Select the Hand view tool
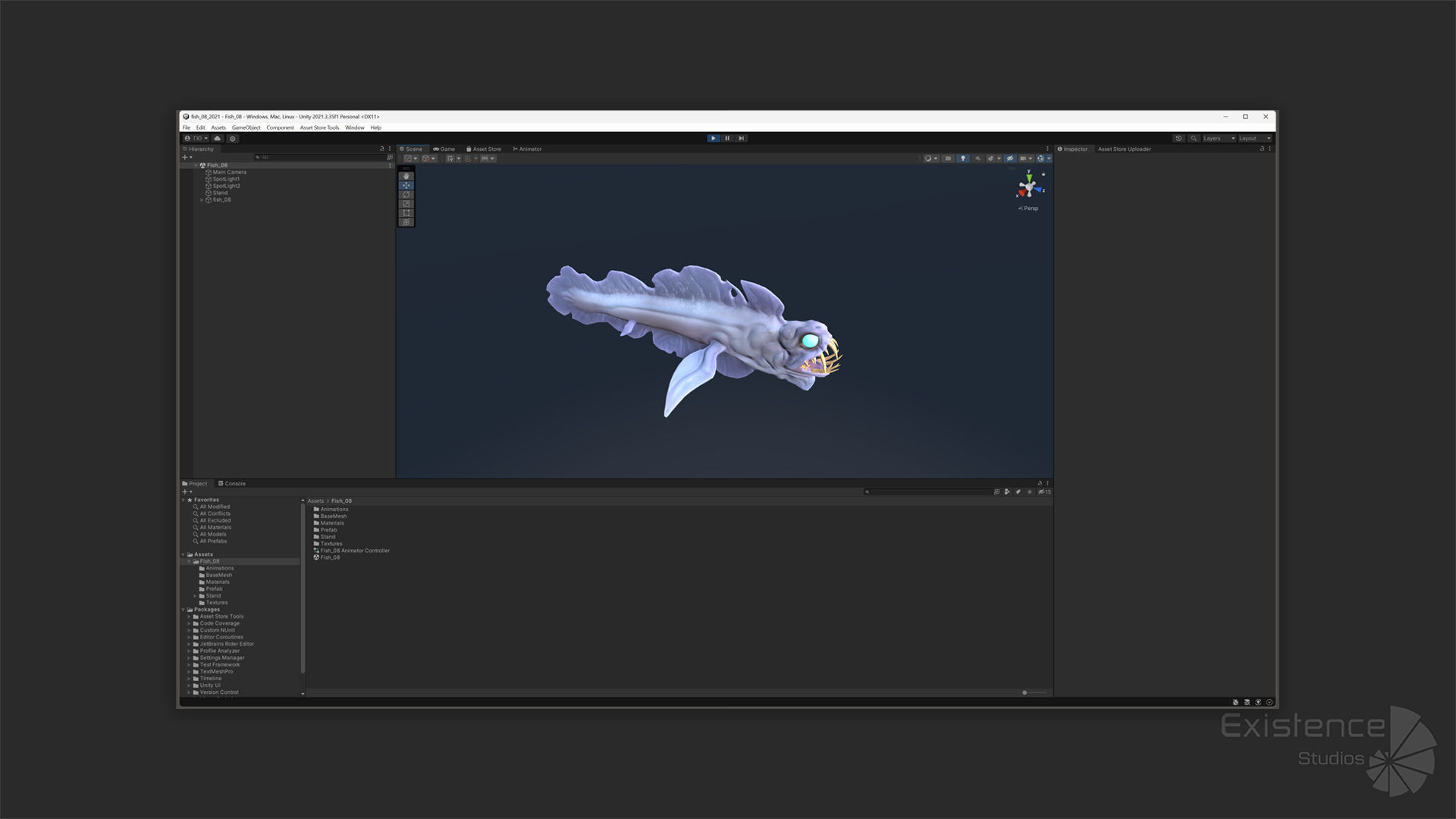Viewport: 1456px width, 819px height. 406,176
